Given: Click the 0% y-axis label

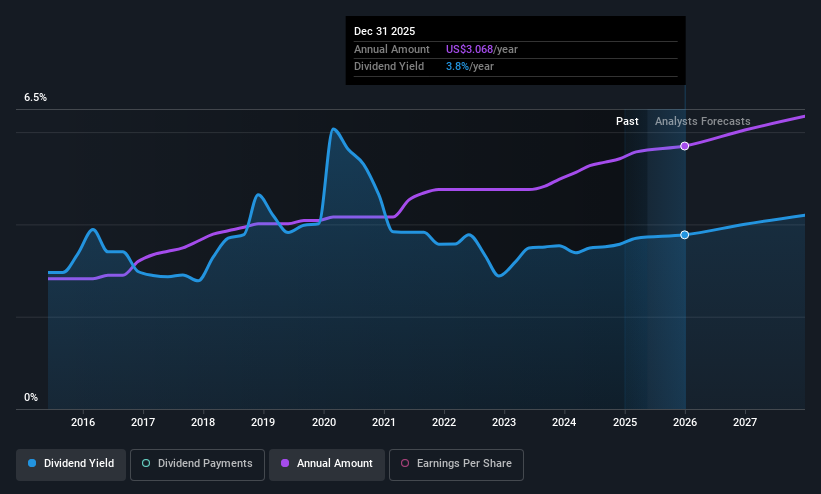Looking at the screenshot, I should click(x=31, y=398).
